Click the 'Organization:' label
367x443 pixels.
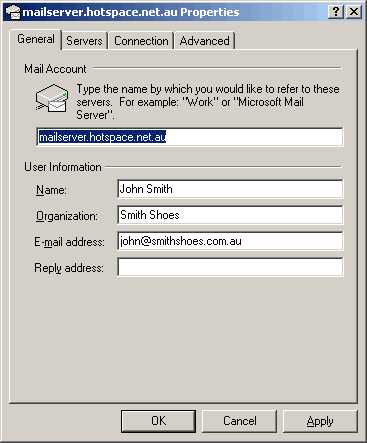click(x=67, y=216)
